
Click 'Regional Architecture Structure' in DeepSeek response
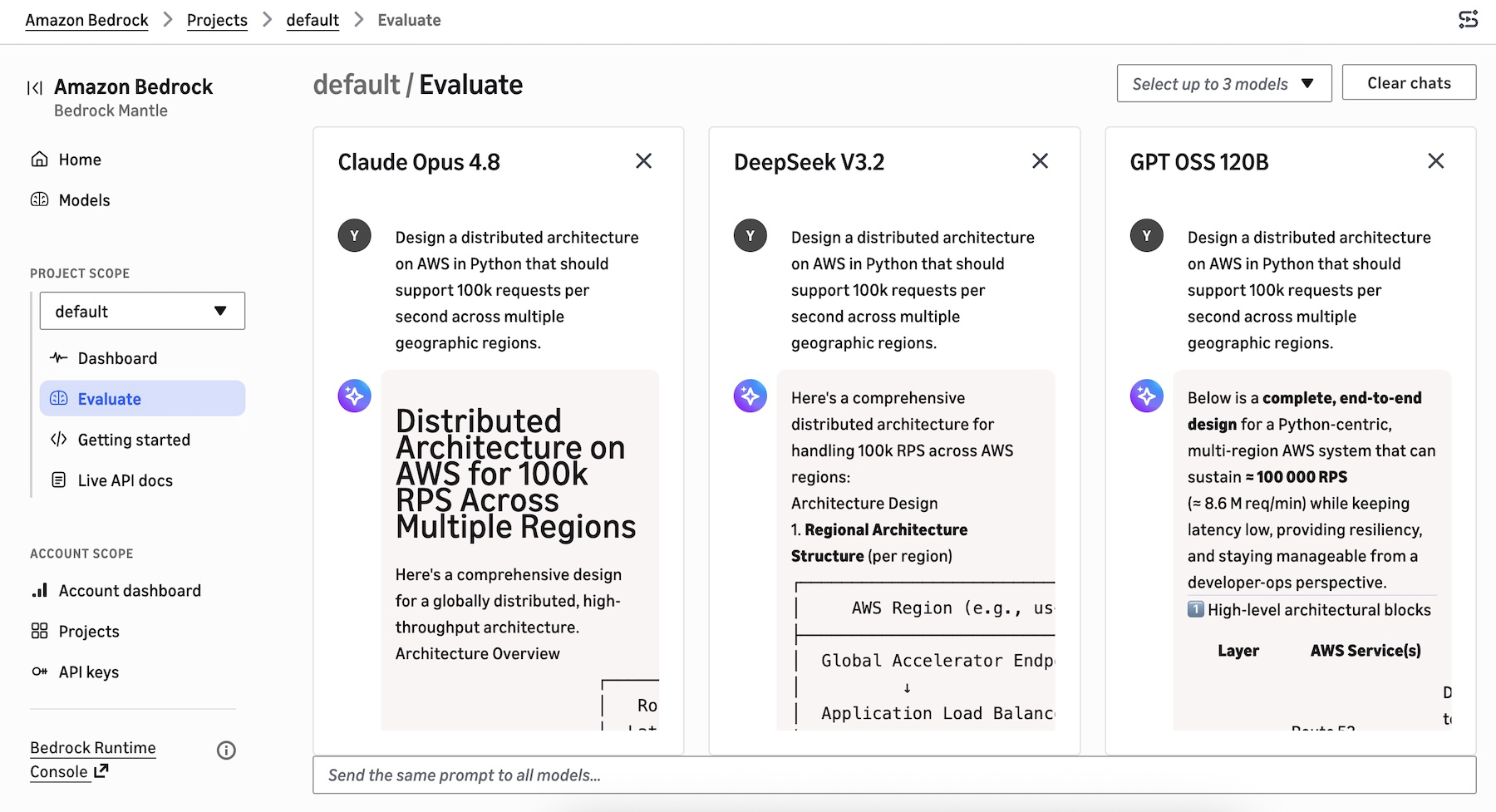click(x=879, y=543)
